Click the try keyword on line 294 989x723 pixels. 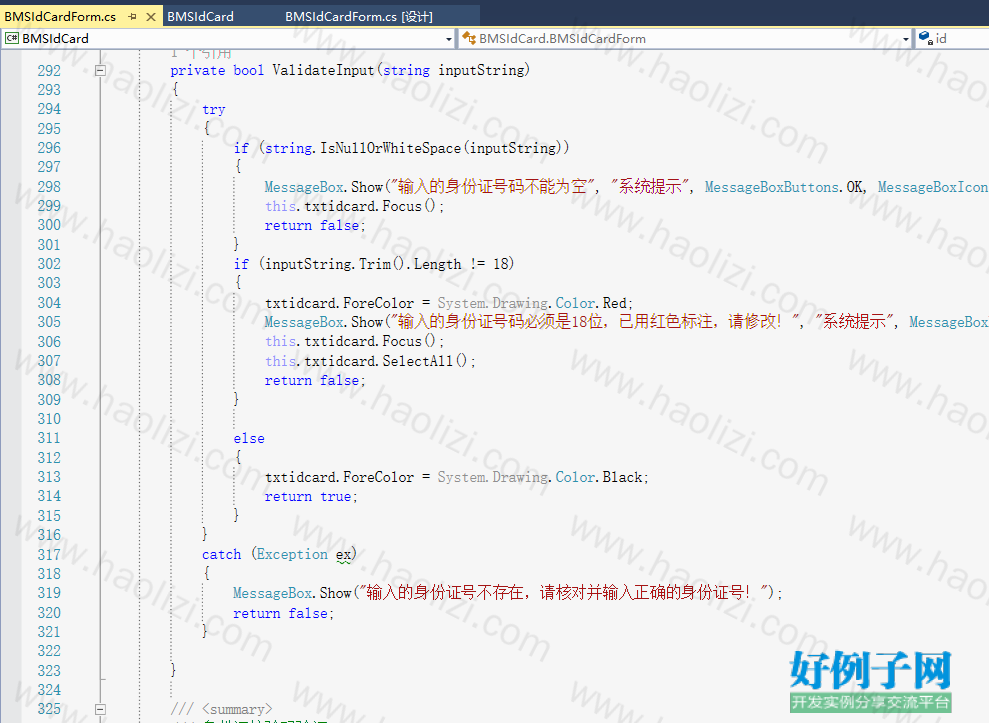point(214,110)
